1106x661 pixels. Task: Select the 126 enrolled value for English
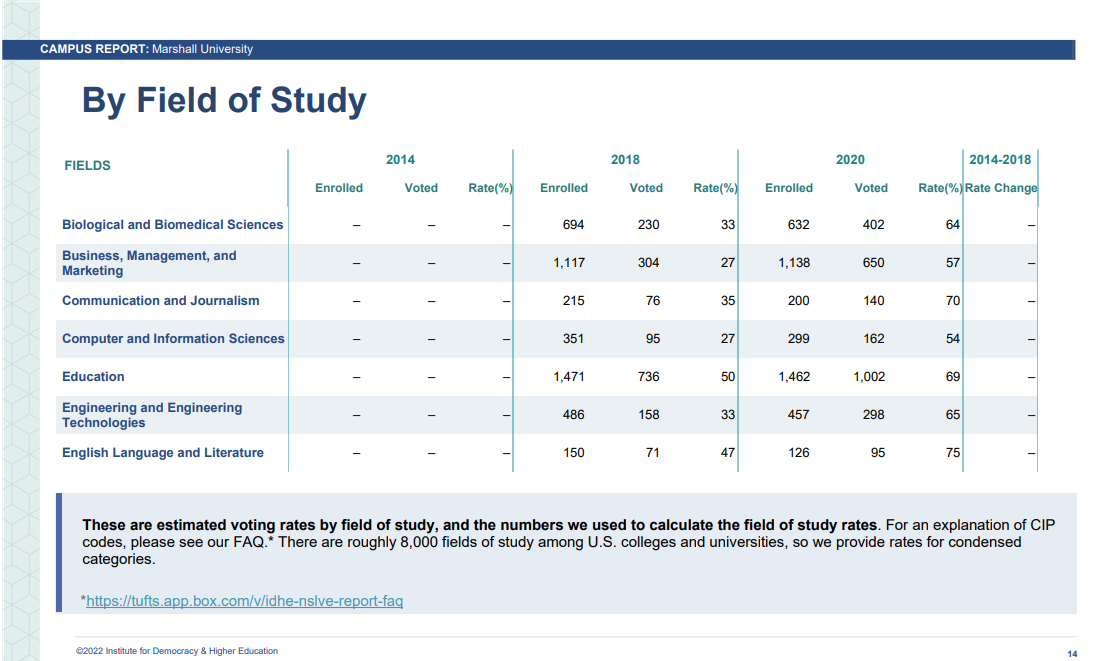pyautogui.click(x=798, y=453)
